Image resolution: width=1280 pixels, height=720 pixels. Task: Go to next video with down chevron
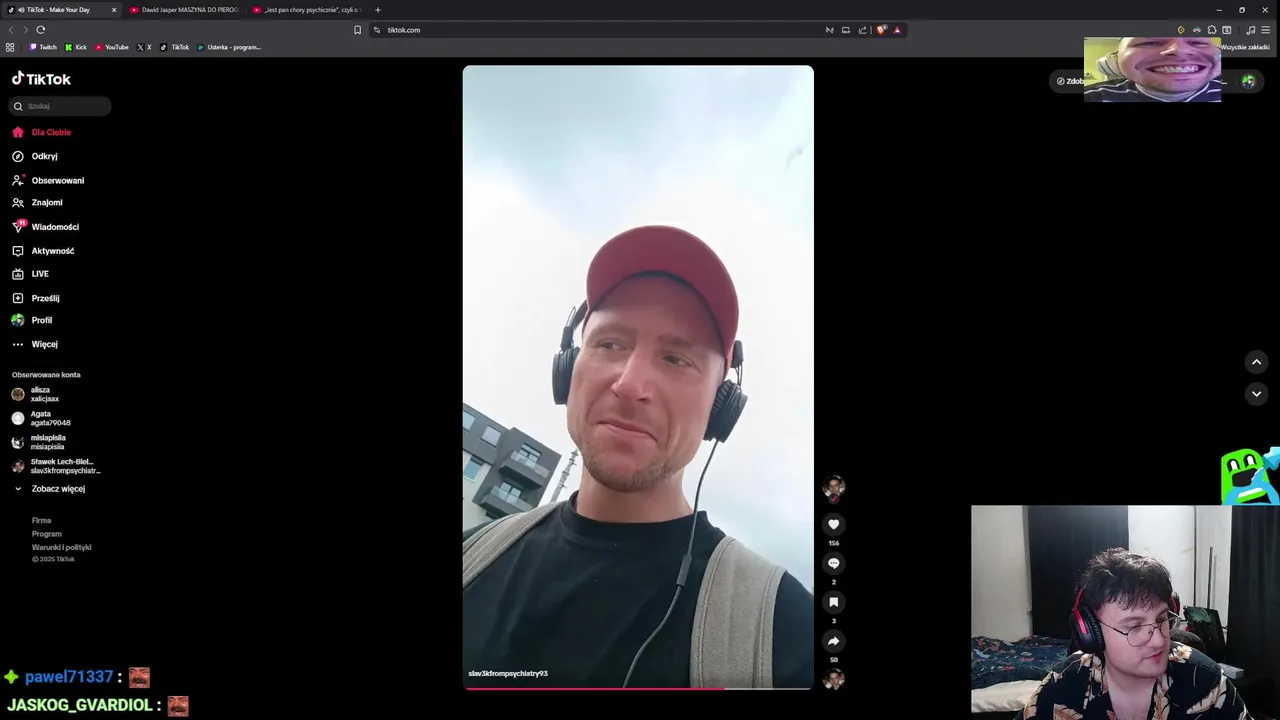click(x=1256, y=394)
